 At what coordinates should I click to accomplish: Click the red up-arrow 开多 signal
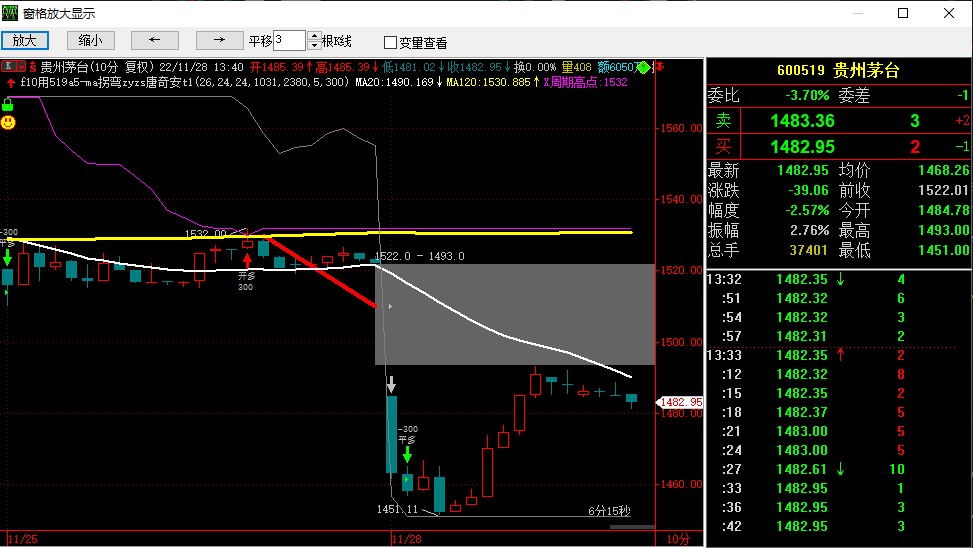click(247, 260)
